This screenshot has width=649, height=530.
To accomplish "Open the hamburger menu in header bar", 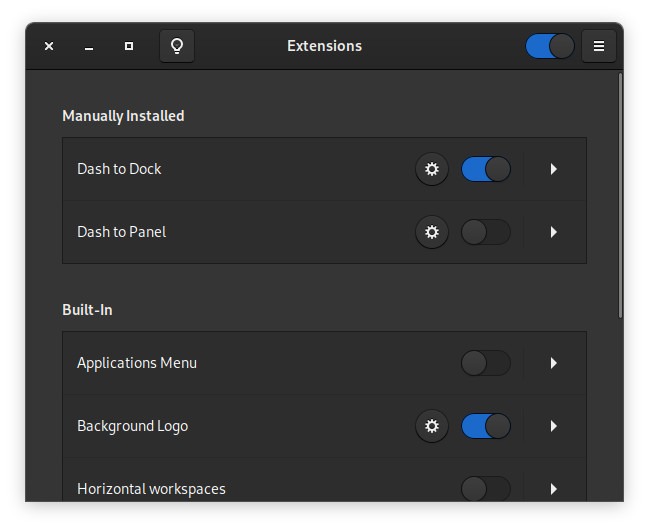I will click(599, 46).
